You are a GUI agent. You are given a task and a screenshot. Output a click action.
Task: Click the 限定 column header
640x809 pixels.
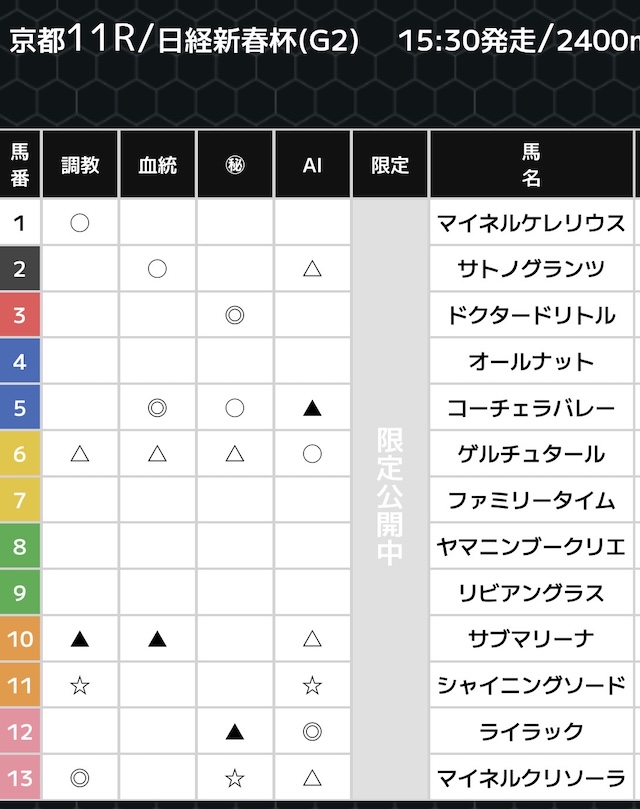coord(390,165)
